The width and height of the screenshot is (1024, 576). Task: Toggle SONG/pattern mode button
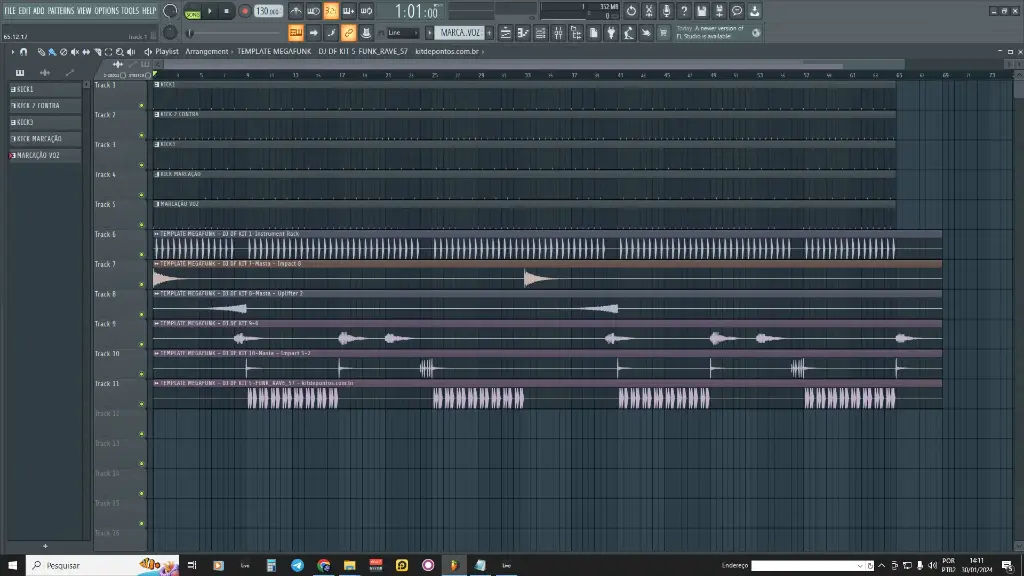(x=193, y=12)
